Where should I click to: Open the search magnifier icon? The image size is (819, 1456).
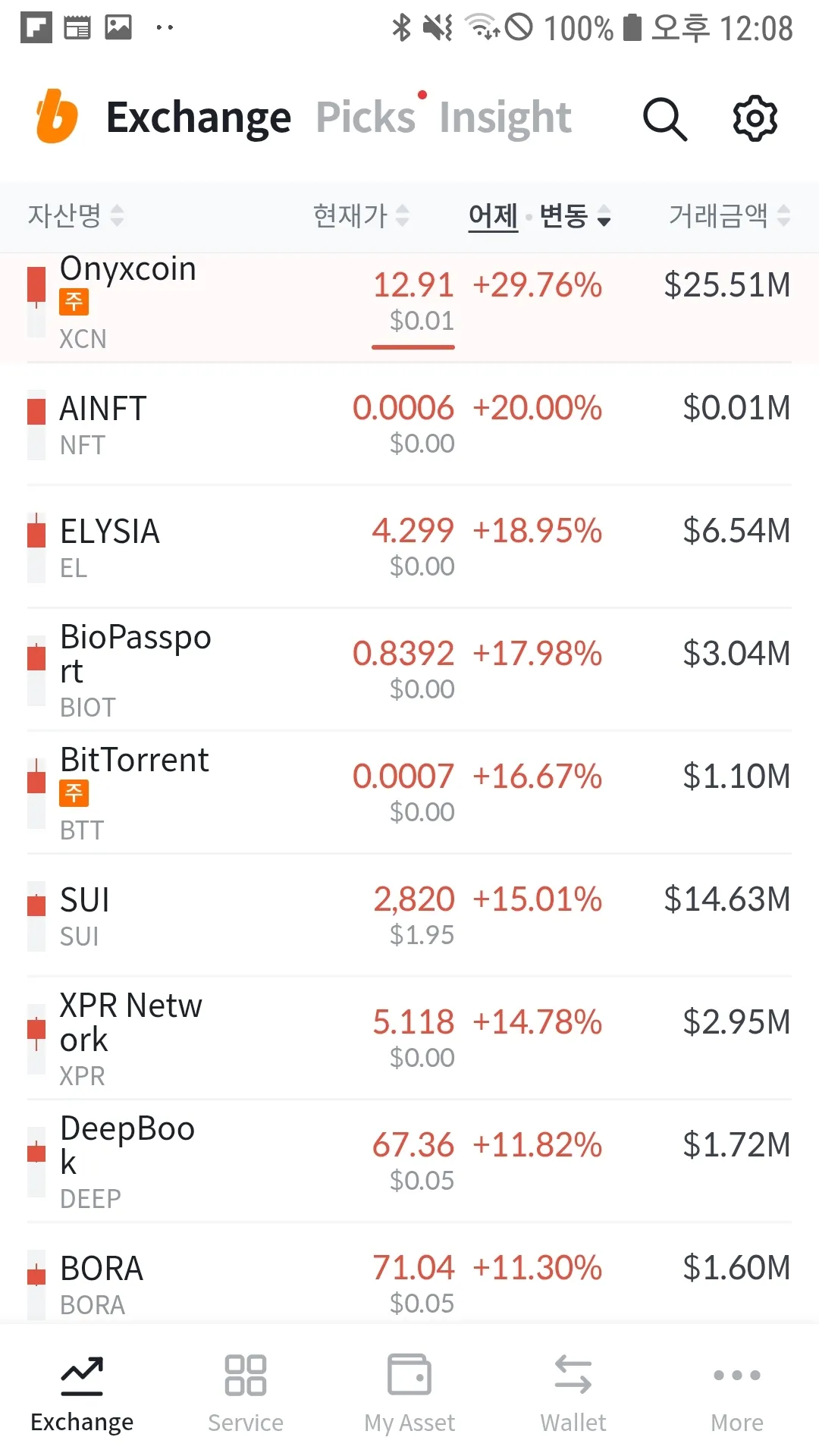pos(664,119)
